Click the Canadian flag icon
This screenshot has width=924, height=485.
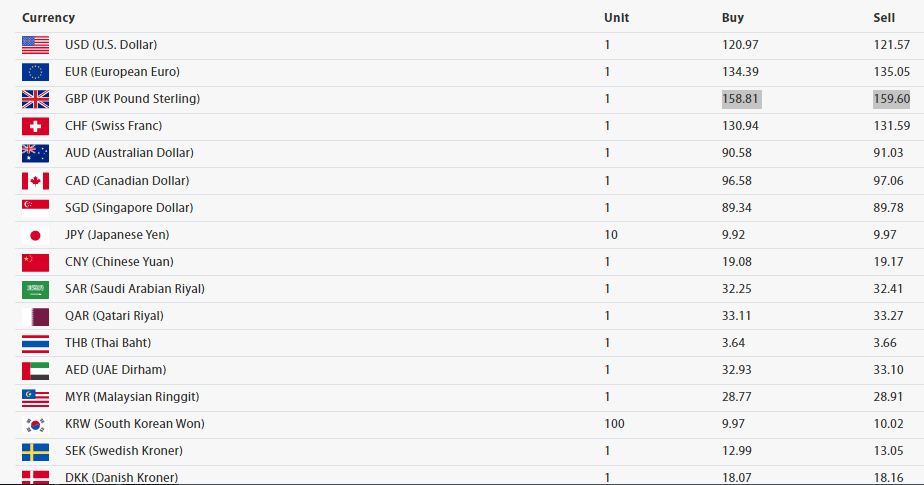click(x=35, y=181)
